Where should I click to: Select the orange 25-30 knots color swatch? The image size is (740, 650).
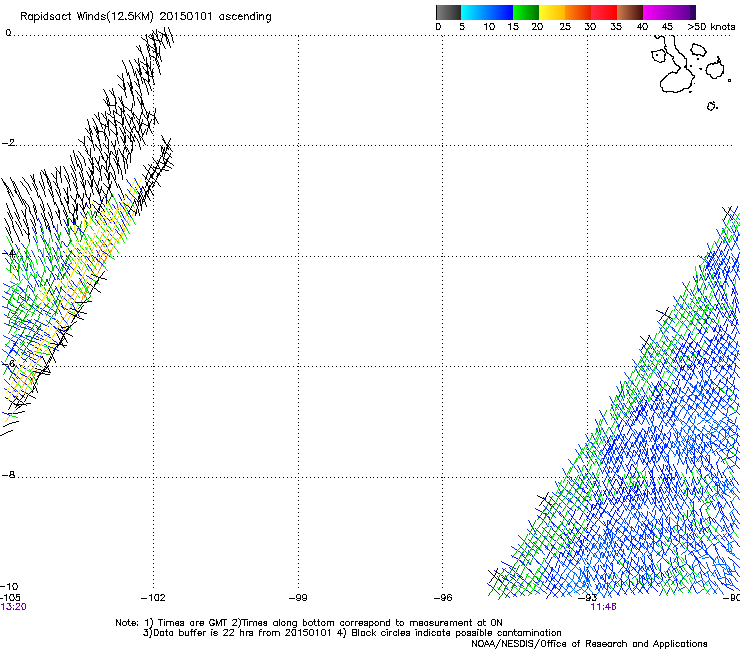[578, 12]
